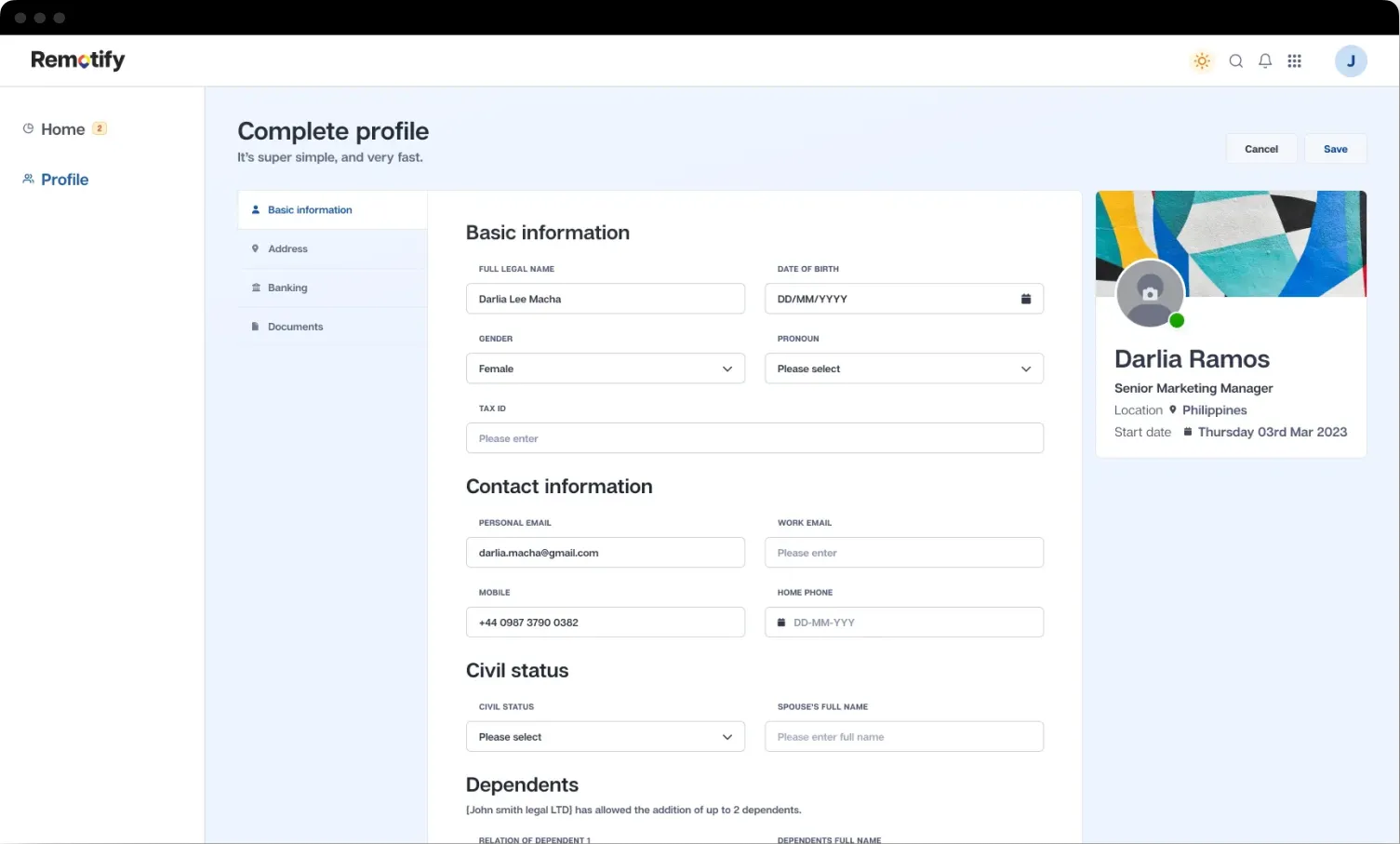Open the user avatar "J" menu
Screen dimensions: 1400x844
click(x=1350, y=61)
